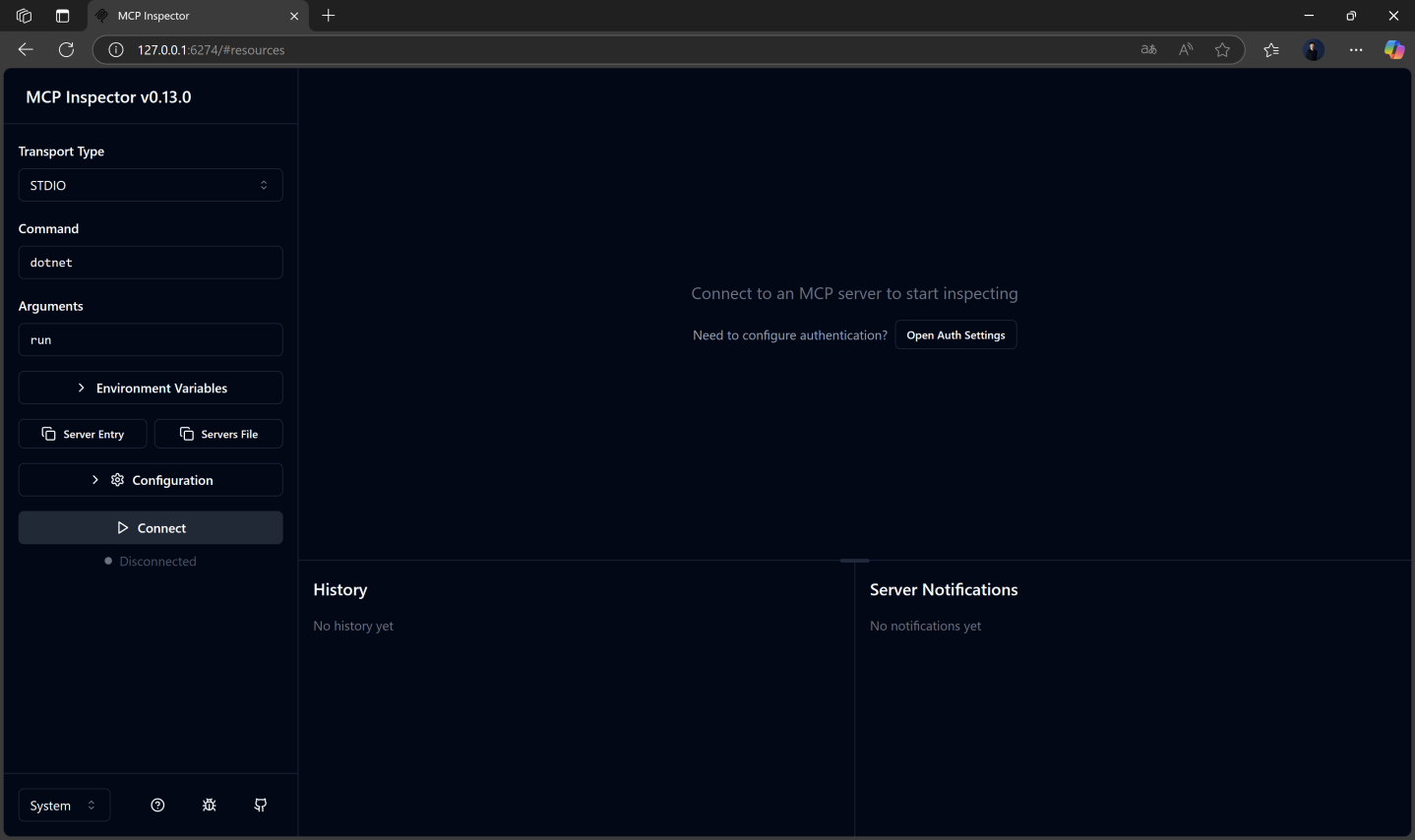Click the 'No history yet' text
Image resolution: width=1415 pixels, height=840 pixels.
353,627
